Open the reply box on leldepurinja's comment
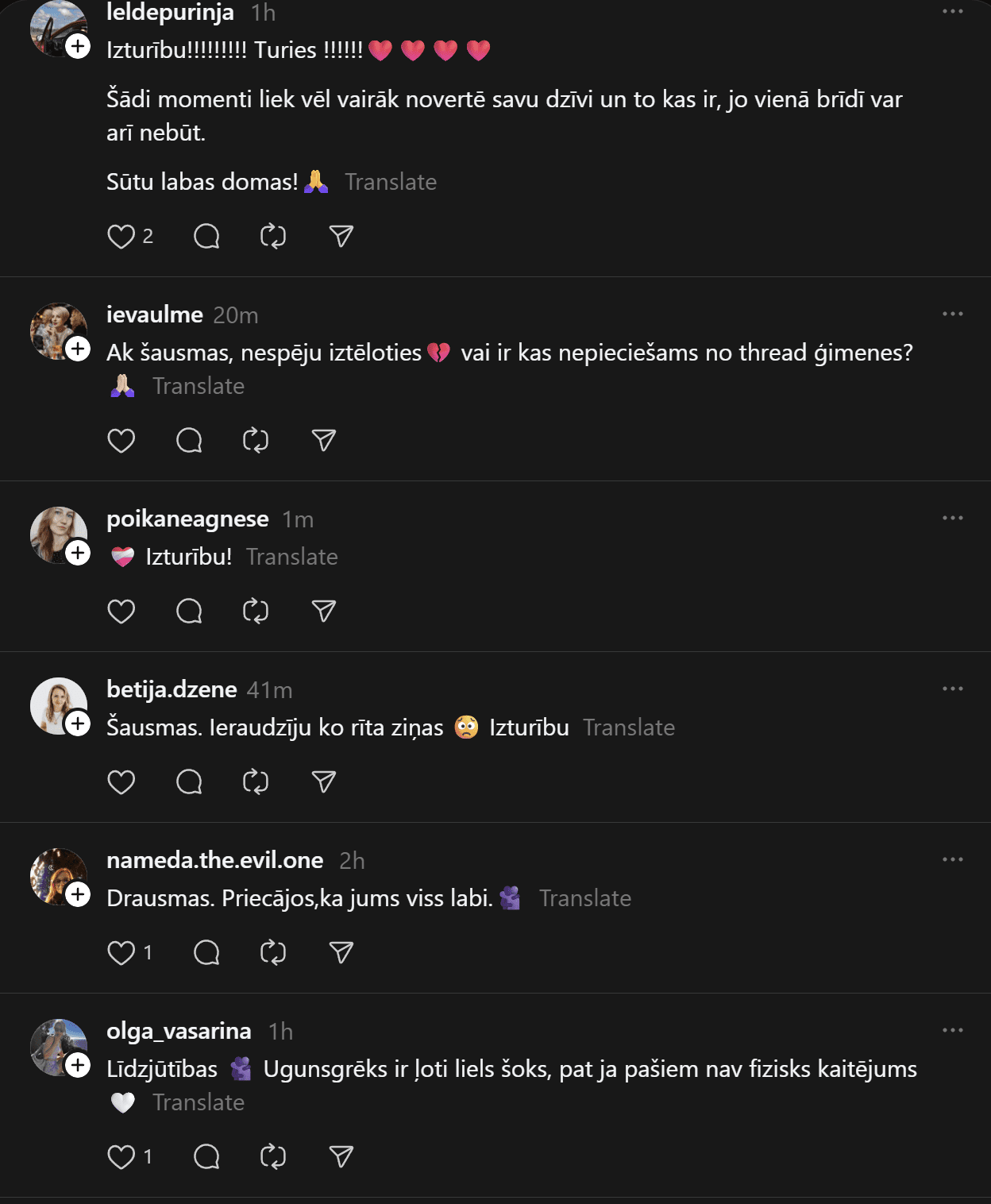This screenshot has width=991, height=1204. (206, 237)
